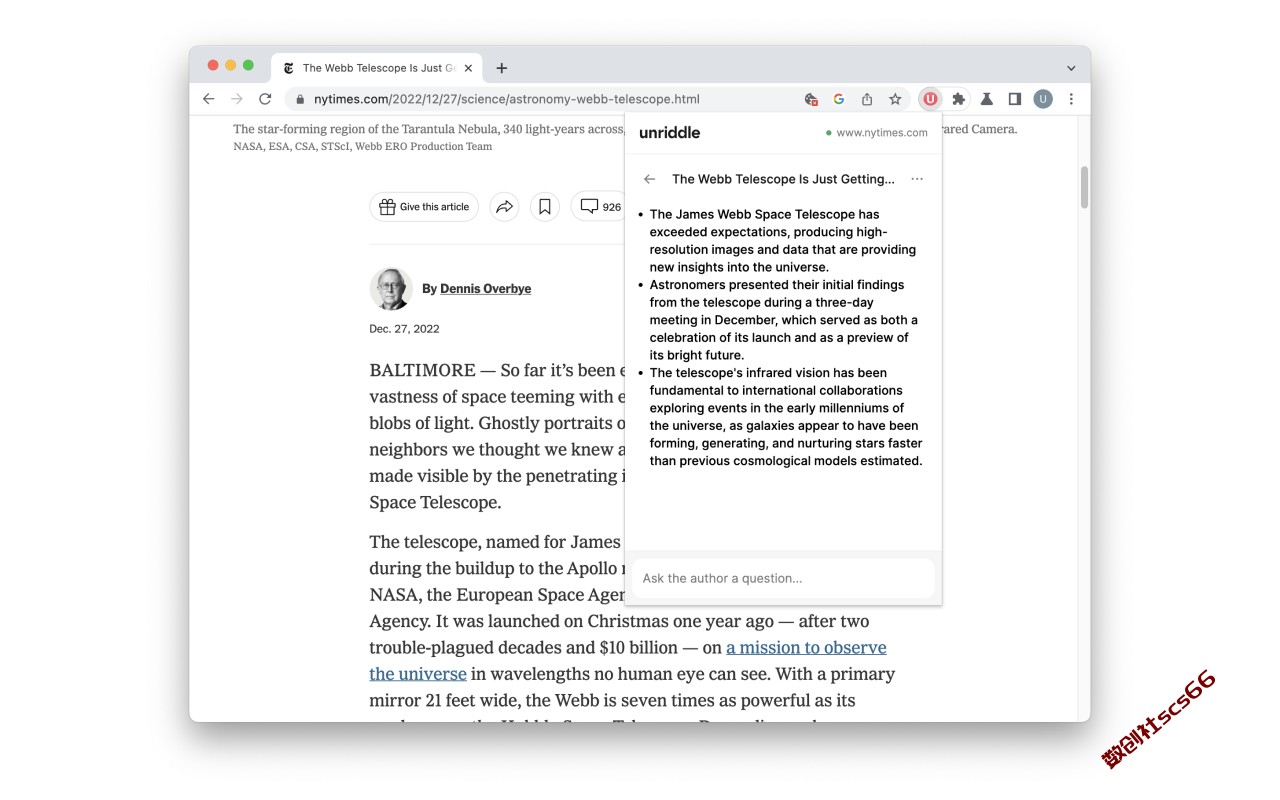Click the Unriddle extension icon in toolbar

[930, 99]
